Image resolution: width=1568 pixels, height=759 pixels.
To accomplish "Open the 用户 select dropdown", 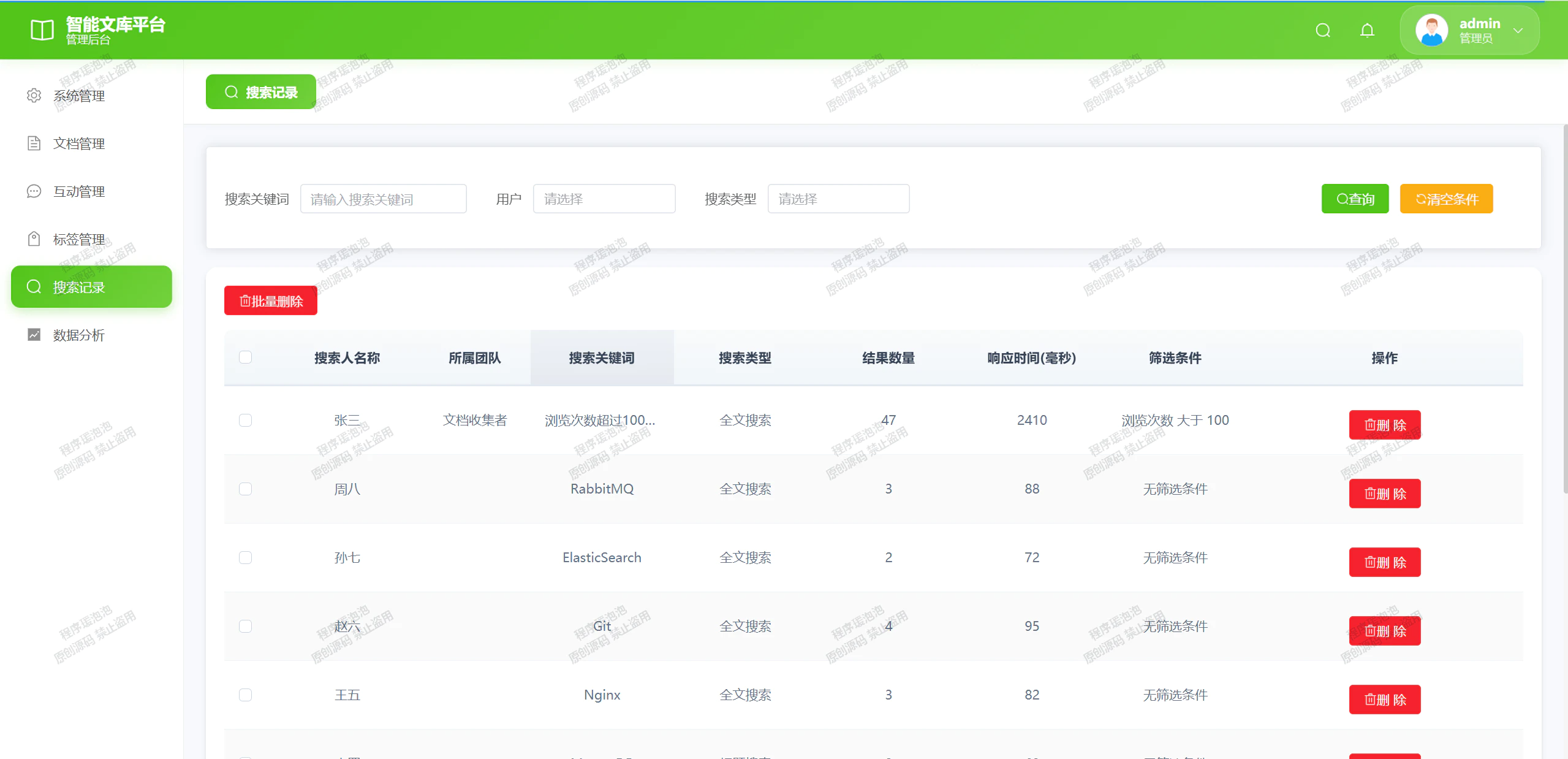I will (604, 199).
